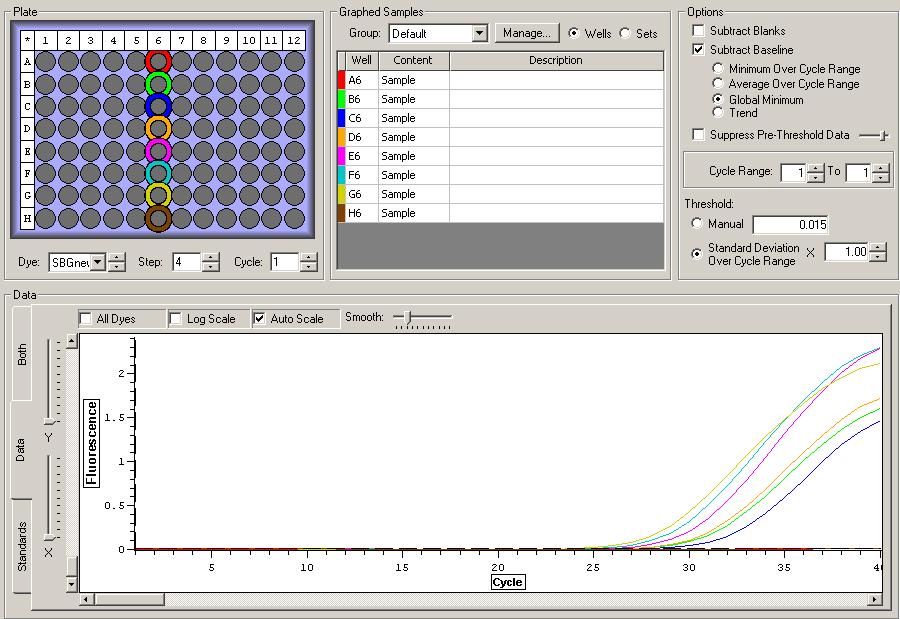900x619 pixels.
Task: Click the standard deviation multiplier field
Action: 847,252
